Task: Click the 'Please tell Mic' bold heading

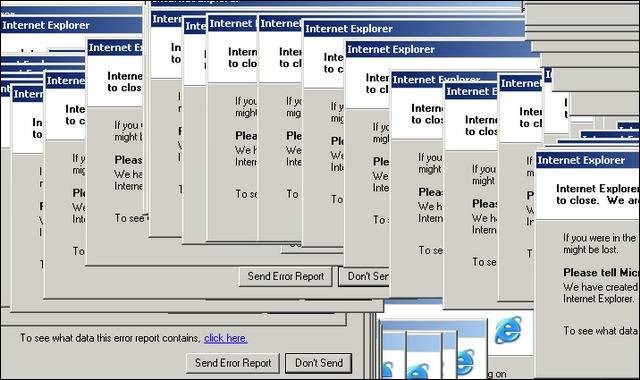Action: [600, 272]
